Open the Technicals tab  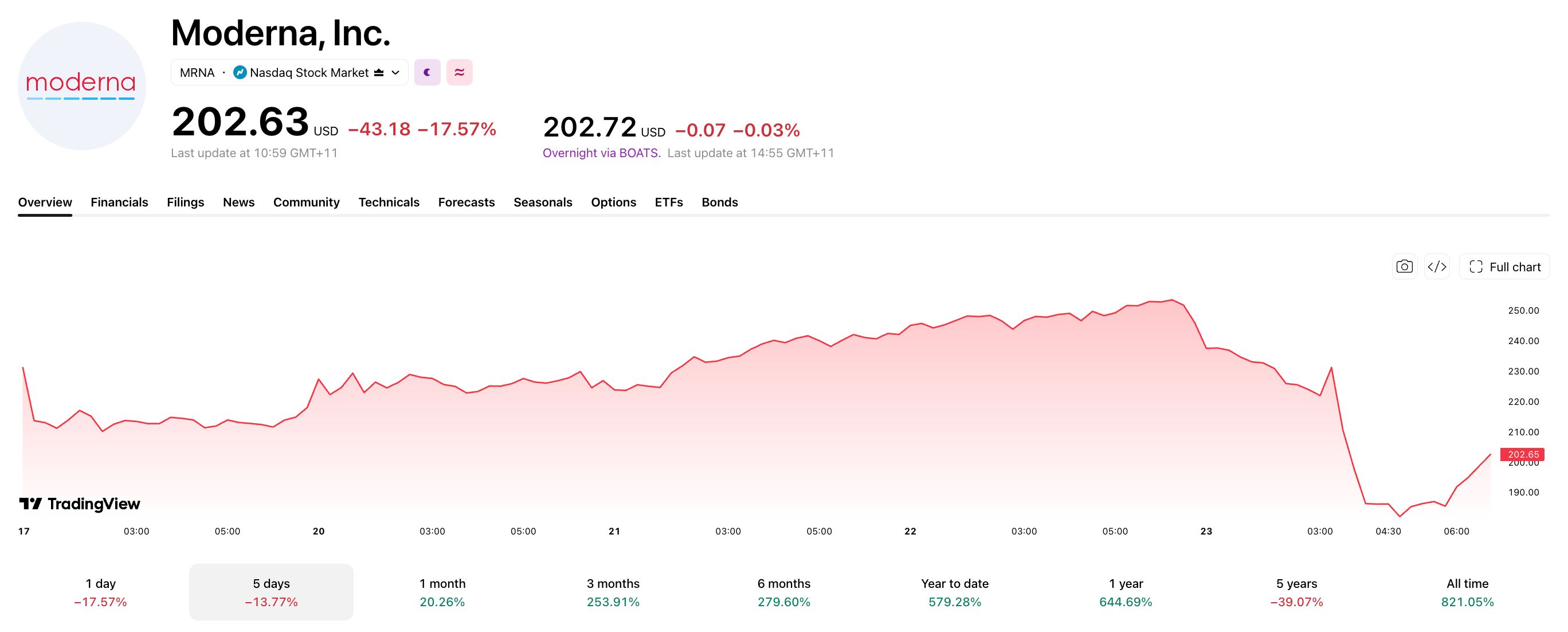[389, 202]
